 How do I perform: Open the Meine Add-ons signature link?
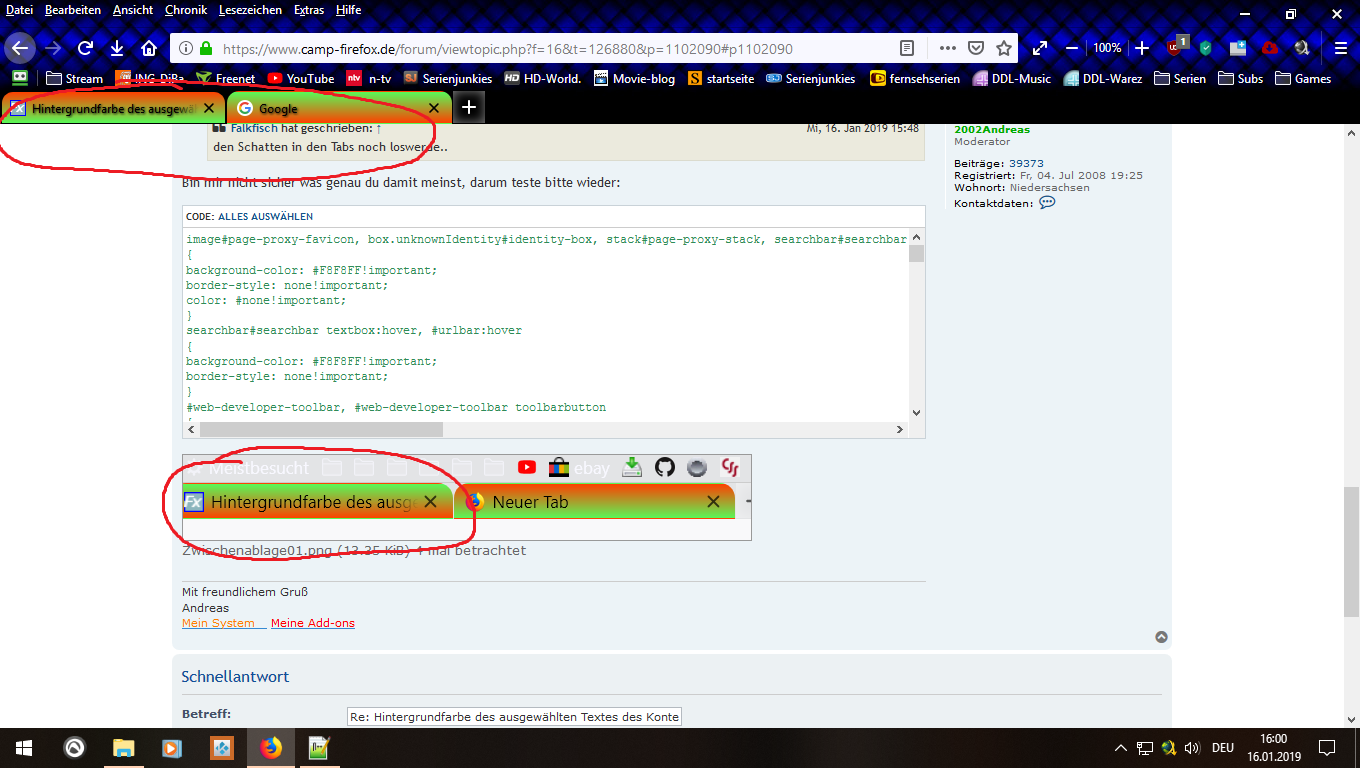313,623
